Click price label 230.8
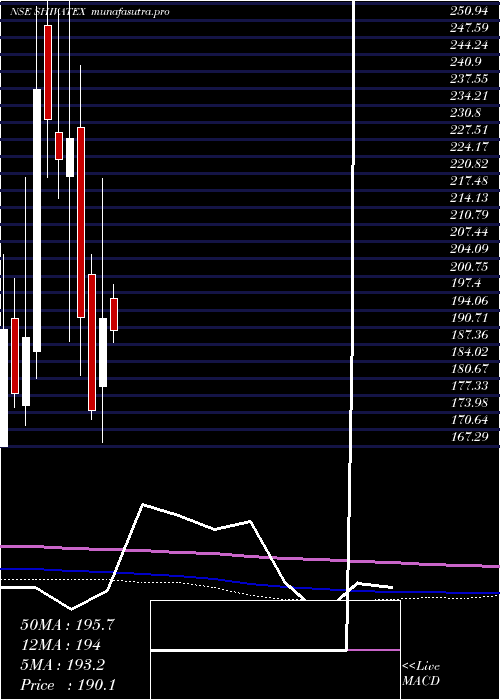Viewport: 500px width, 700px height. (465, 112)
